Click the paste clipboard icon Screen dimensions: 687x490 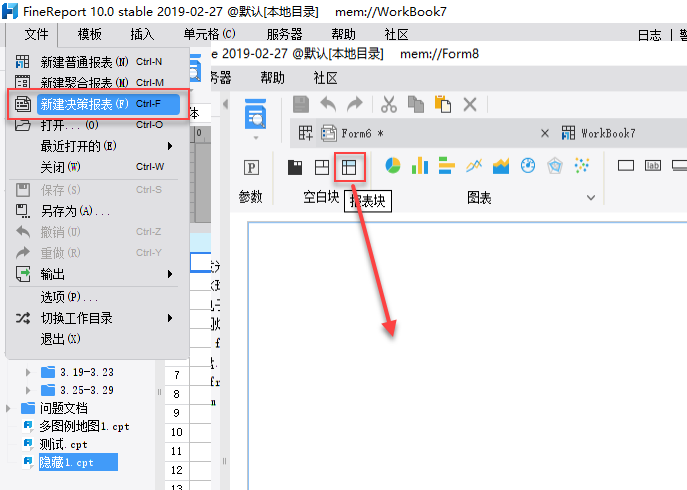click(443, 105)
